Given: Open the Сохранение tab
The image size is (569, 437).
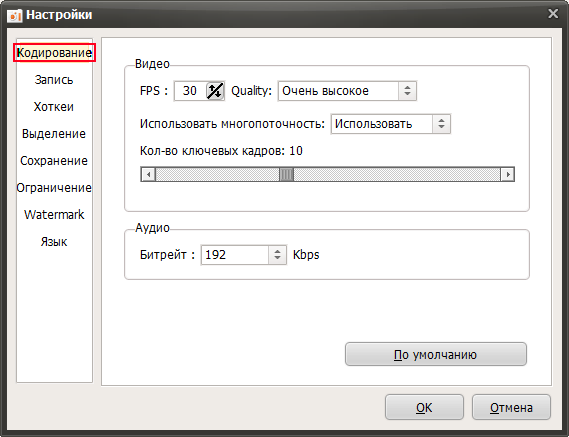Looking at the screenshot, I should (x=54, y=161).
